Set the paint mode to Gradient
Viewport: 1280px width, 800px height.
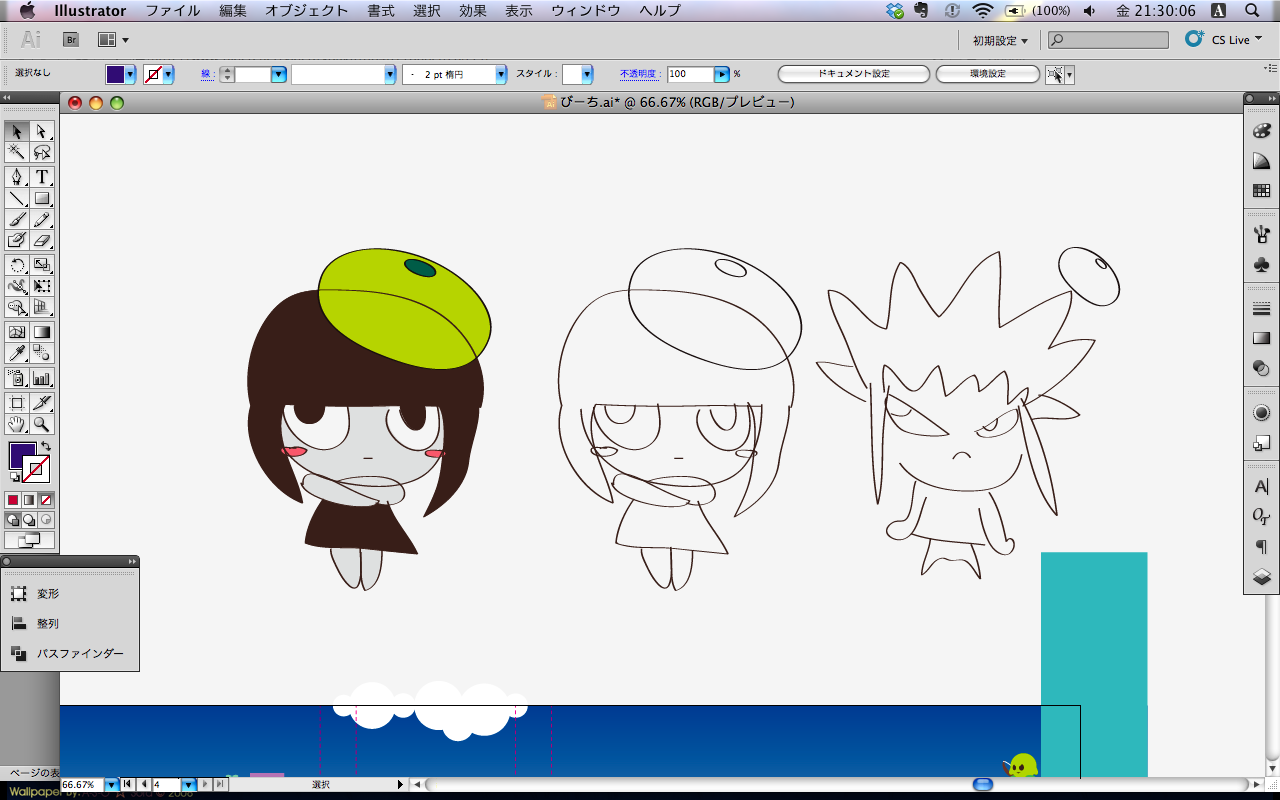[29, 500]
